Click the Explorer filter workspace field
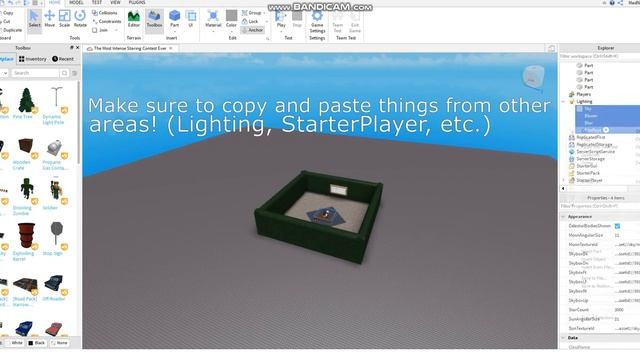The image size is (640, 360). point(599,56)
